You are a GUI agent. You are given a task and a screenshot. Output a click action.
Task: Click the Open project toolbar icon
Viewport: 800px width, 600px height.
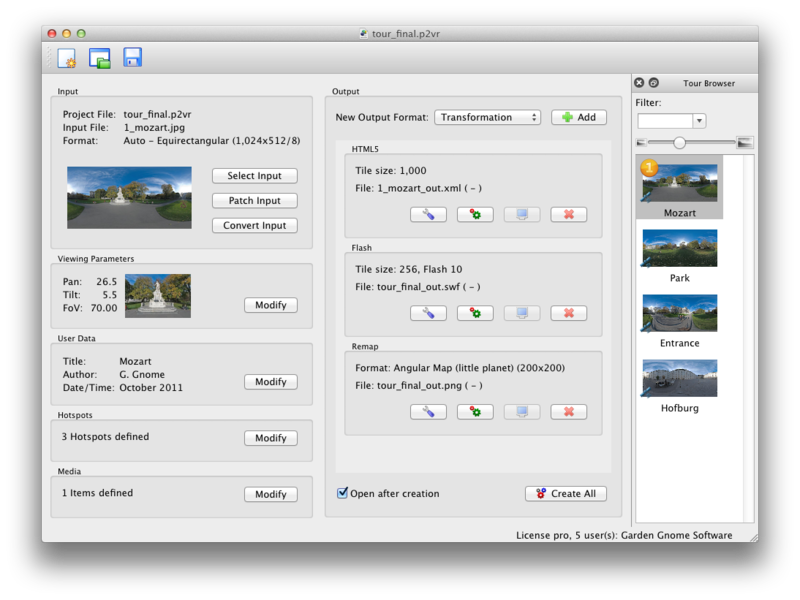(100, 58)
